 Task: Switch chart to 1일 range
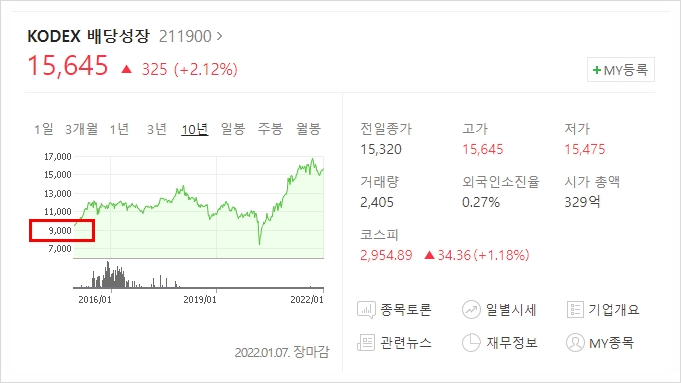(44, 129)
